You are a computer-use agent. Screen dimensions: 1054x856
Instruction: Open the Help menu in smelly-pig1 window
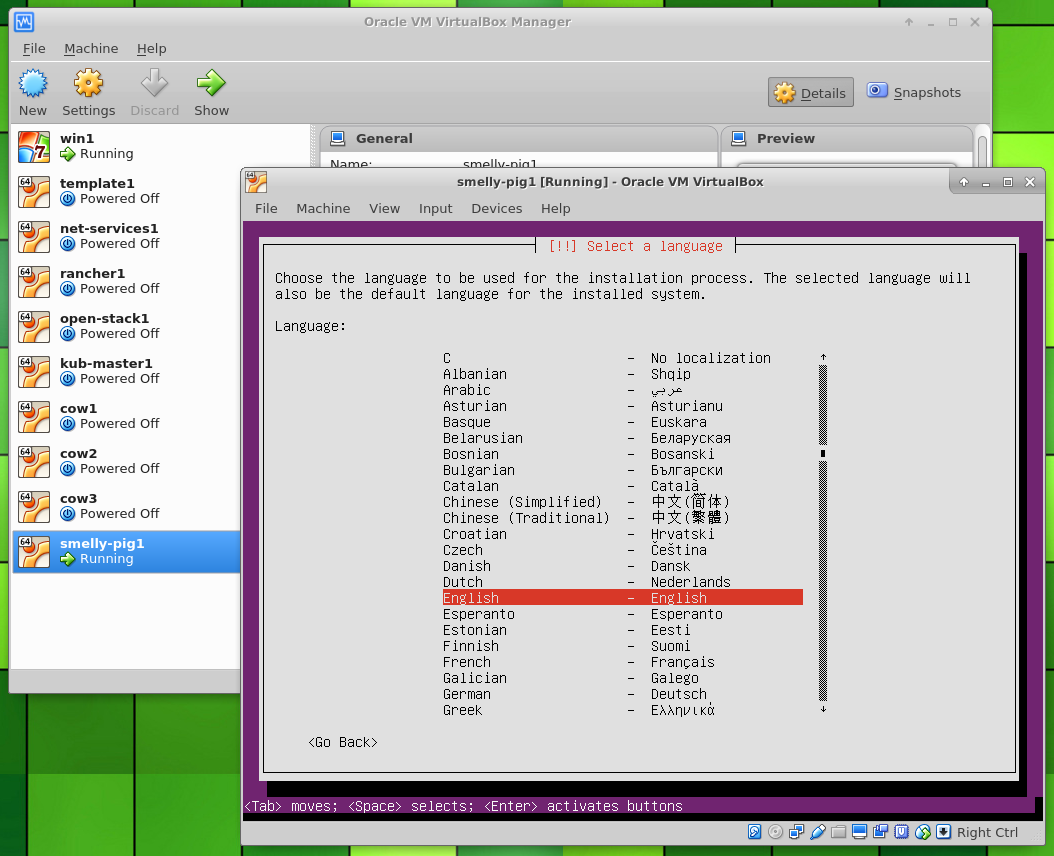tap(556, 208)
